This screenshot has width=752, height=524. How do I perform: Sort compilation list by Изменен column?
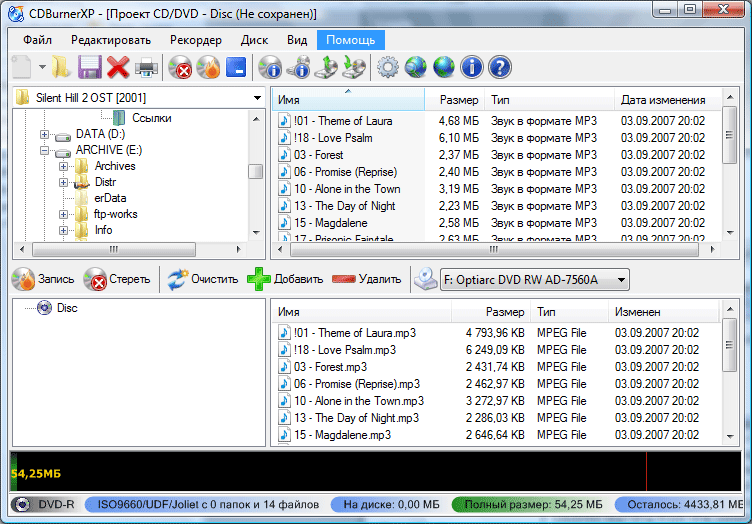click(x=664, y=312)
